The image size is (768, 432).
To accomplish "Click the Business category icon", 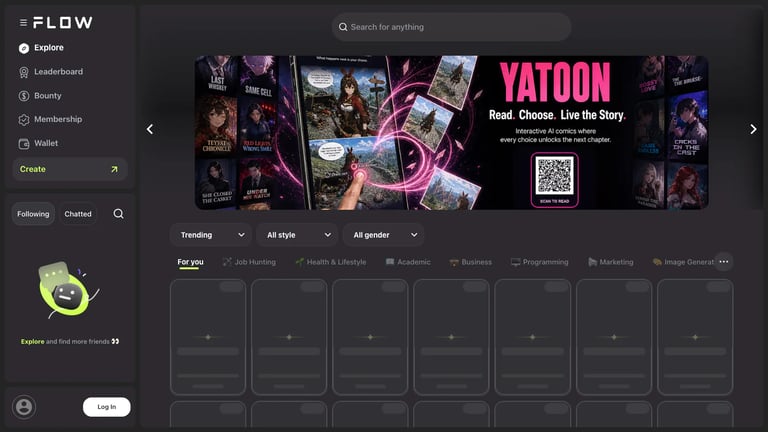I will (x=454, y=263).
